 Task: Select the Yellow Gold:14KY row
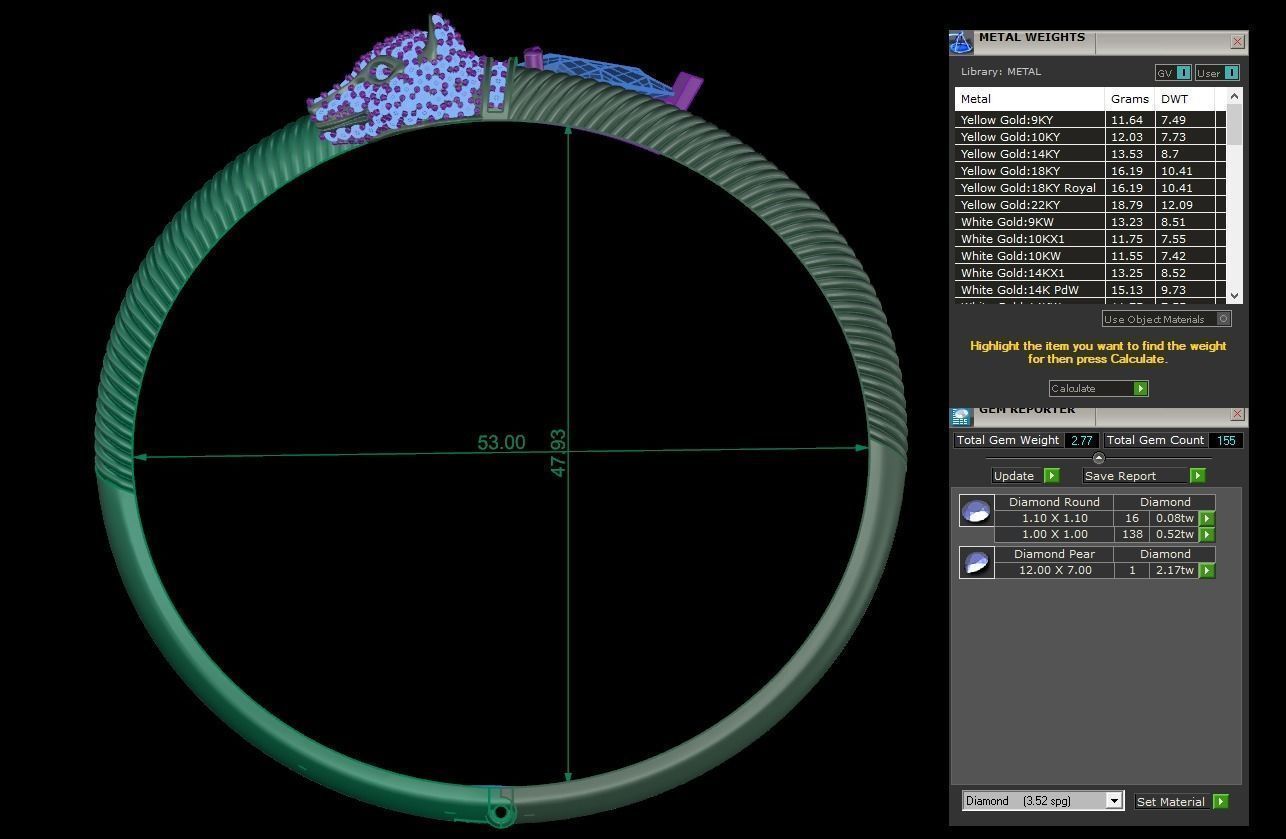pos(1090,154)
